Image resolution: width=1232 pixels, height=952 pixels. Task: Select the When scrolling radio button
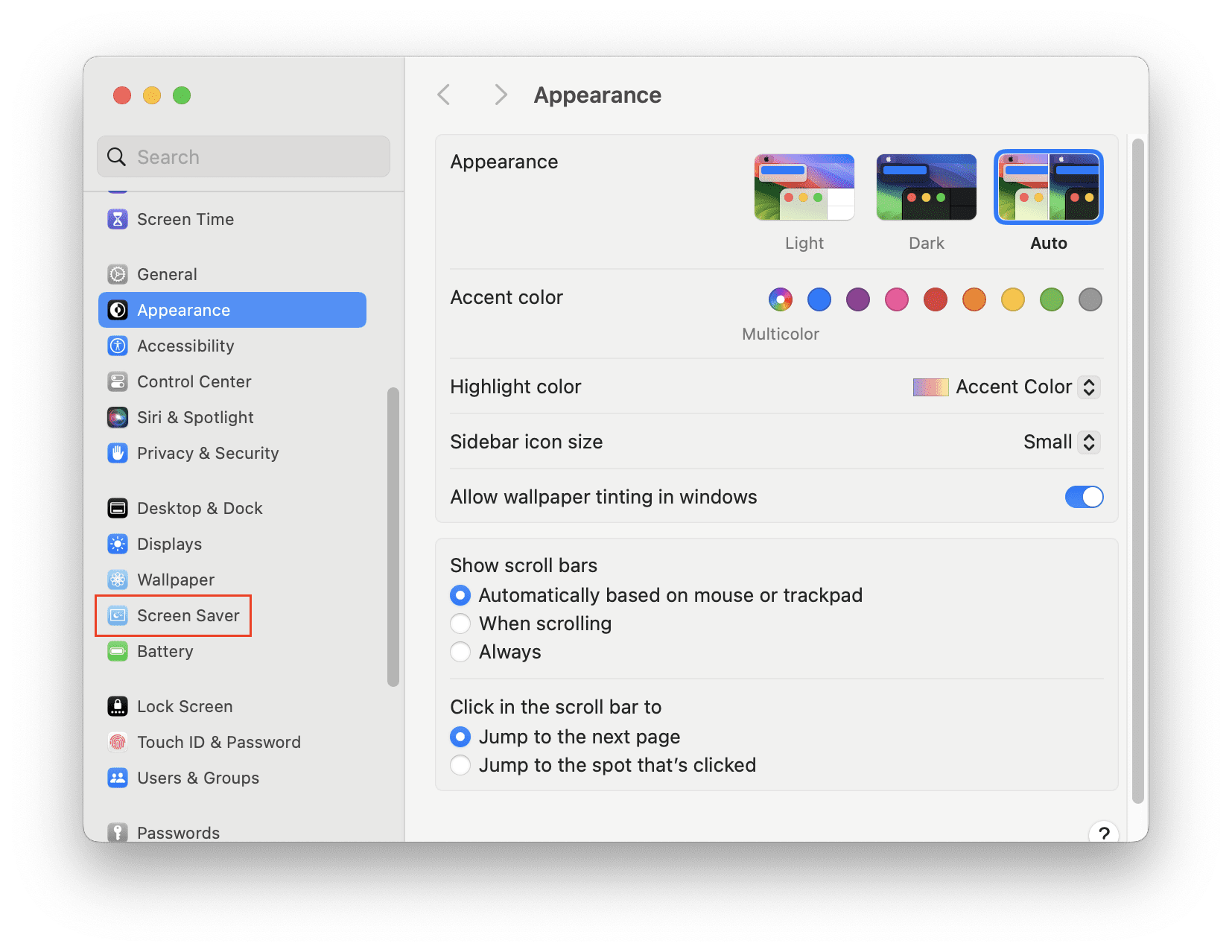(x=460, y=623)
